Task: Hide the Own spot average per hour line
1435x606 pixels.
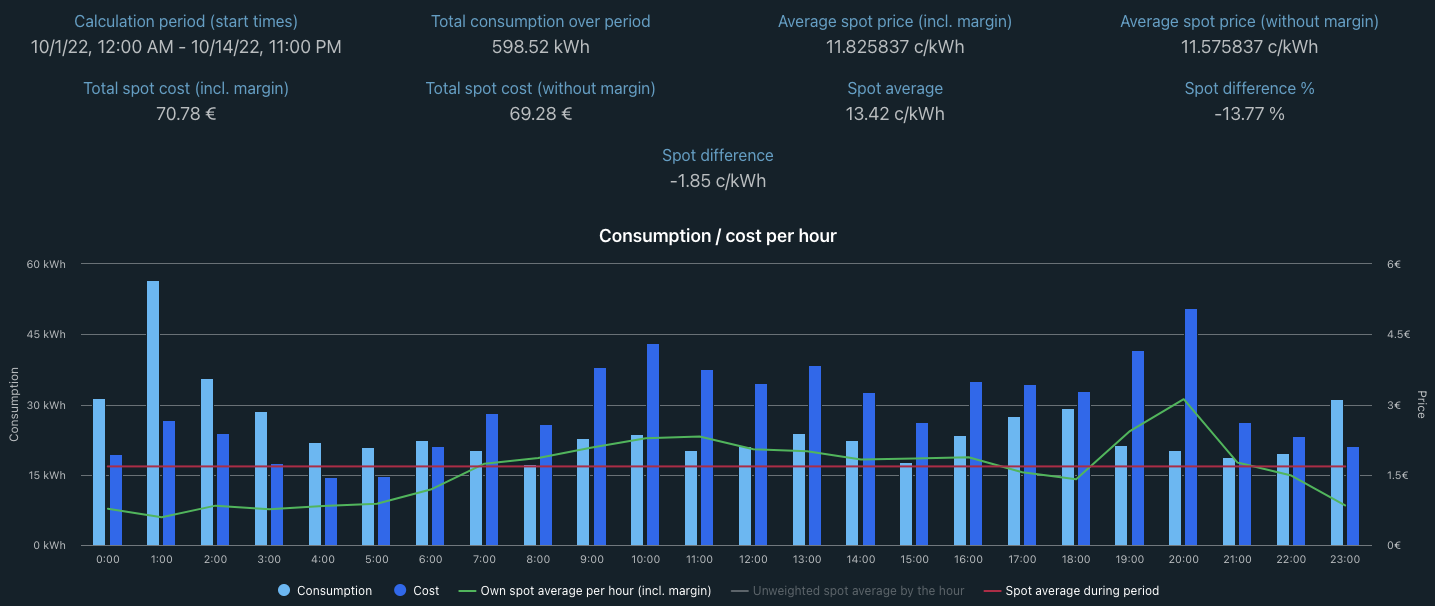Action: [x=585, y=591]
